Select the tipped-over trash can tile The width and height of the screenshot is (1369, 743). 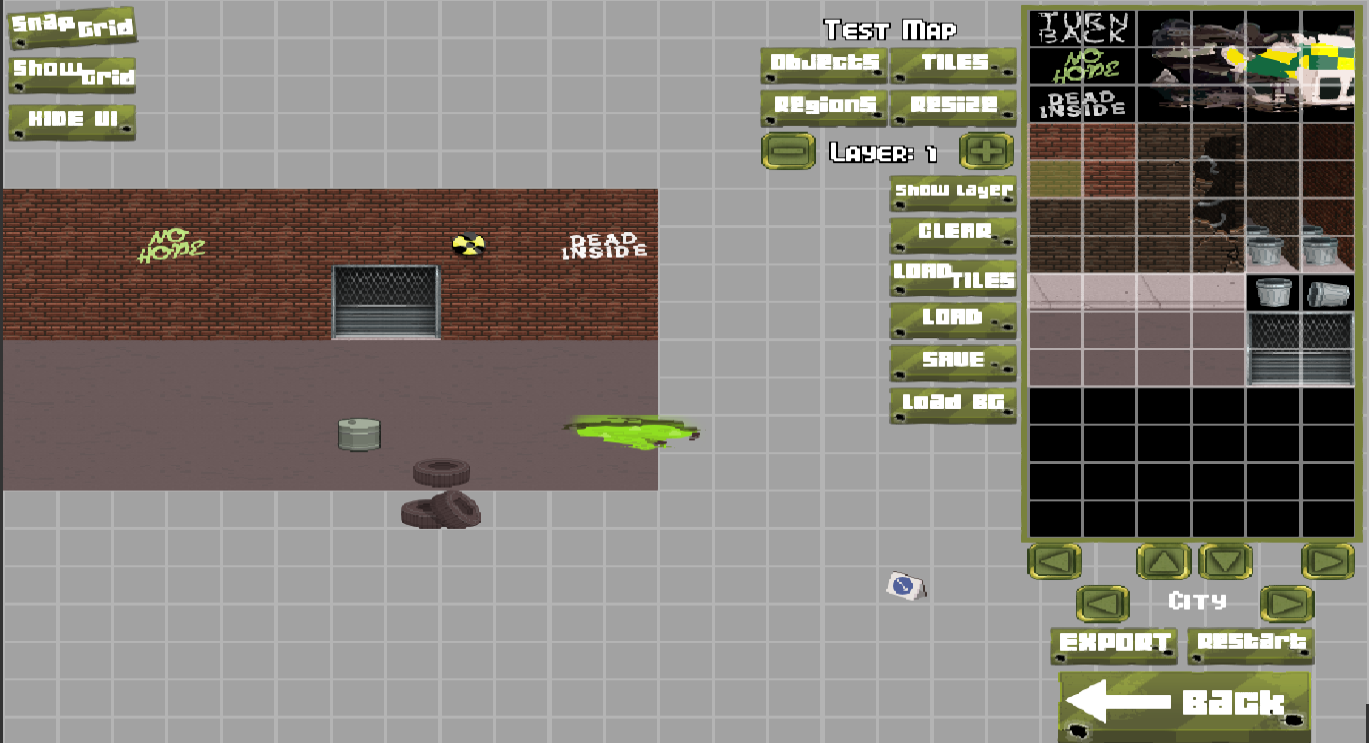coord(1327,294)
